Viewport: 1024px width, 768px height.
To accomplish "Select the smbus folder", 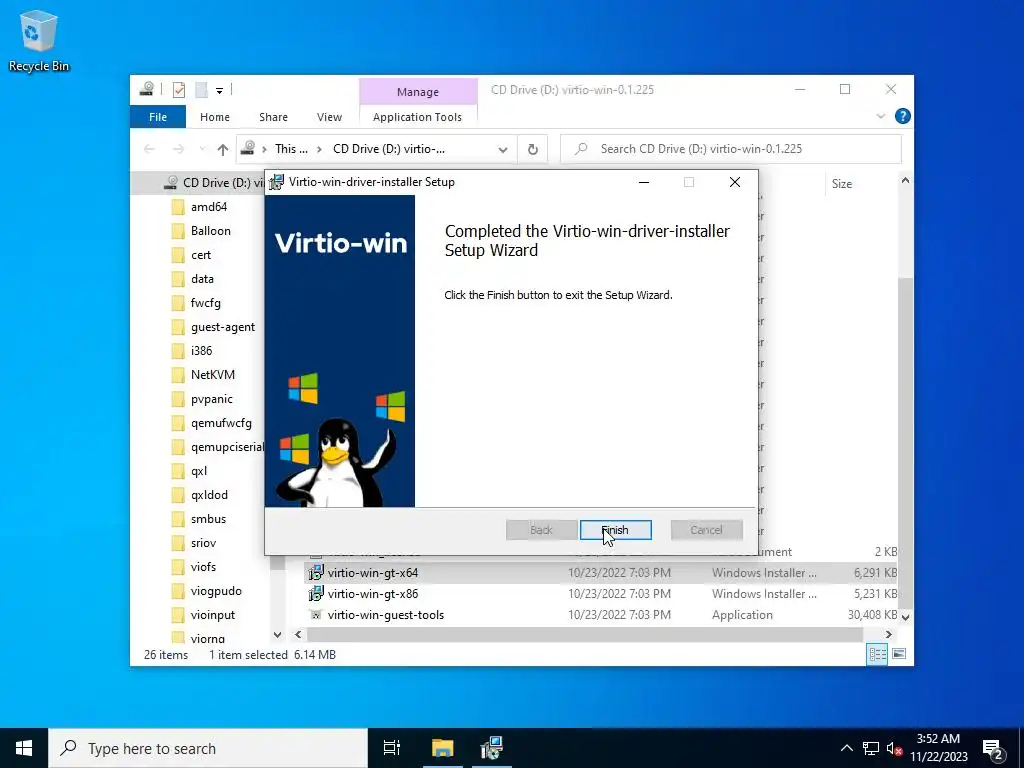I will (208, 519).
